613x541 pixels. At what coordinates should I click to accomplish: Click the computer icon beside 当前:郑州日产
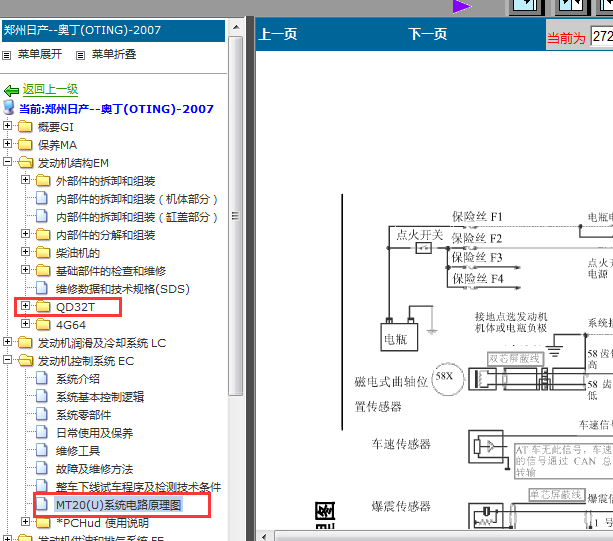pos(9,107)
